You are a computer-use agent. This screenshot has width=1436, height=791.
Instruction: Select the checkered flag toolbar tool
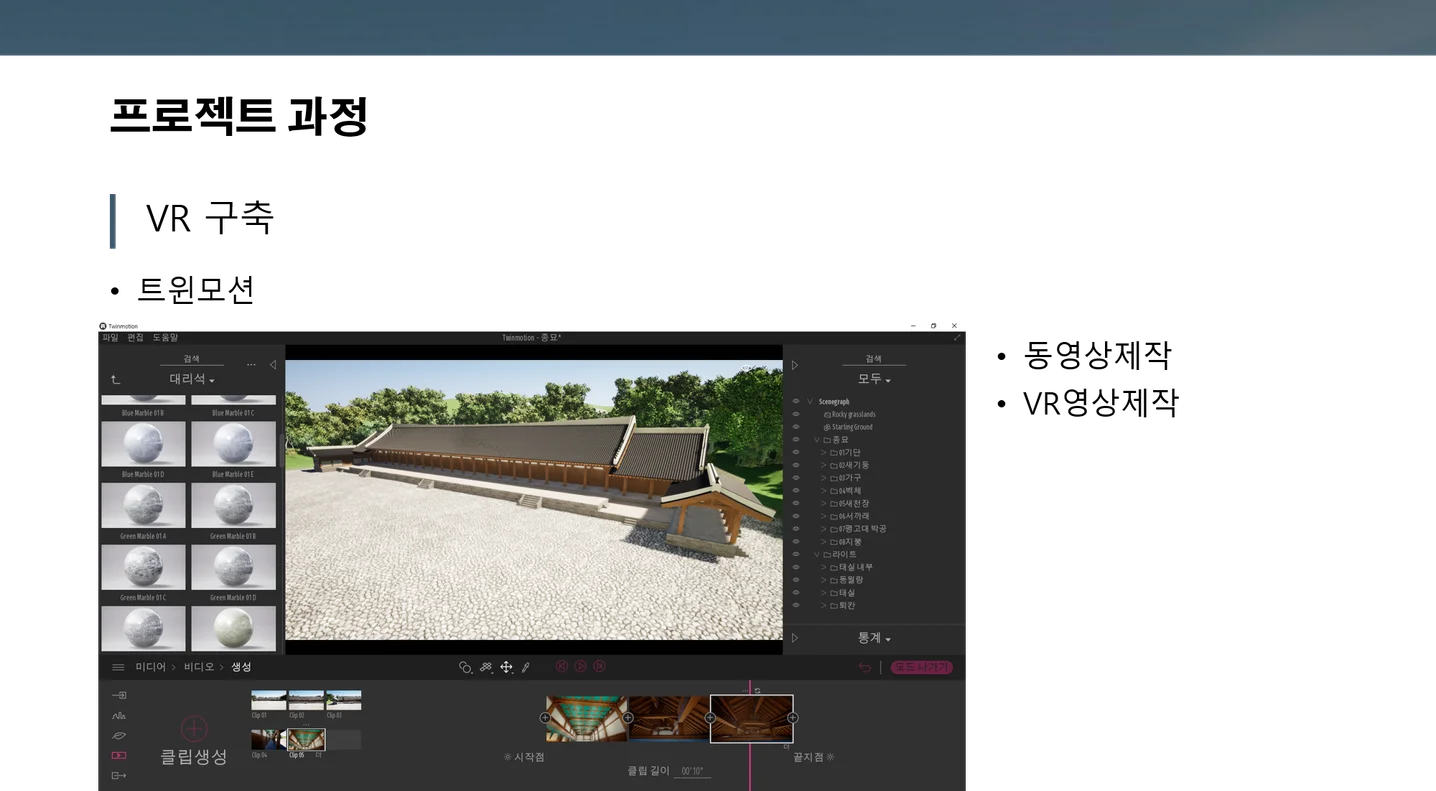click(486, 667)
